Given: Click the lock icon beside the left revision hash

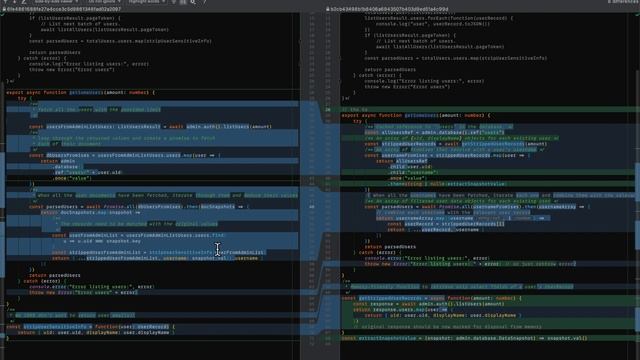Looking at the screenshot, I should 4,9.
